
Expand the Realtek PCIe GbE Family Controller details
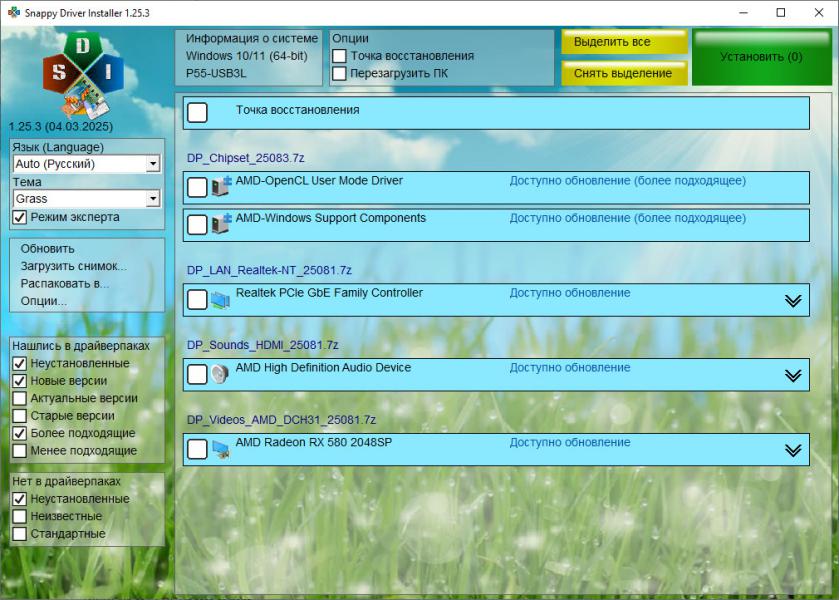pyautogui.click(x=793, y=300)
